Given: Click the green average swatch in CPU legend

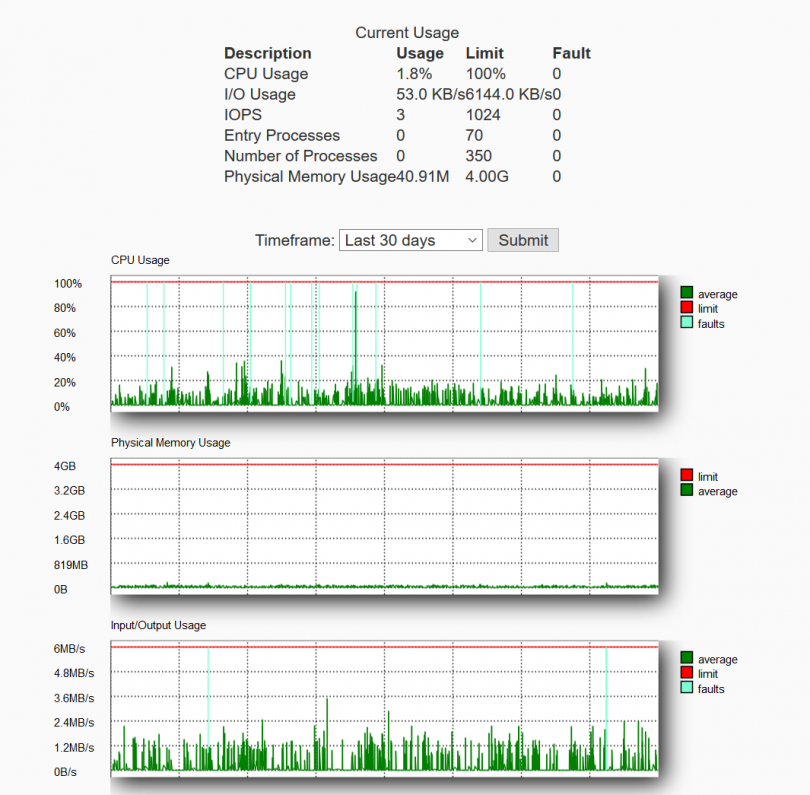Looking at the screenshot, I should [x=686, y=294].
